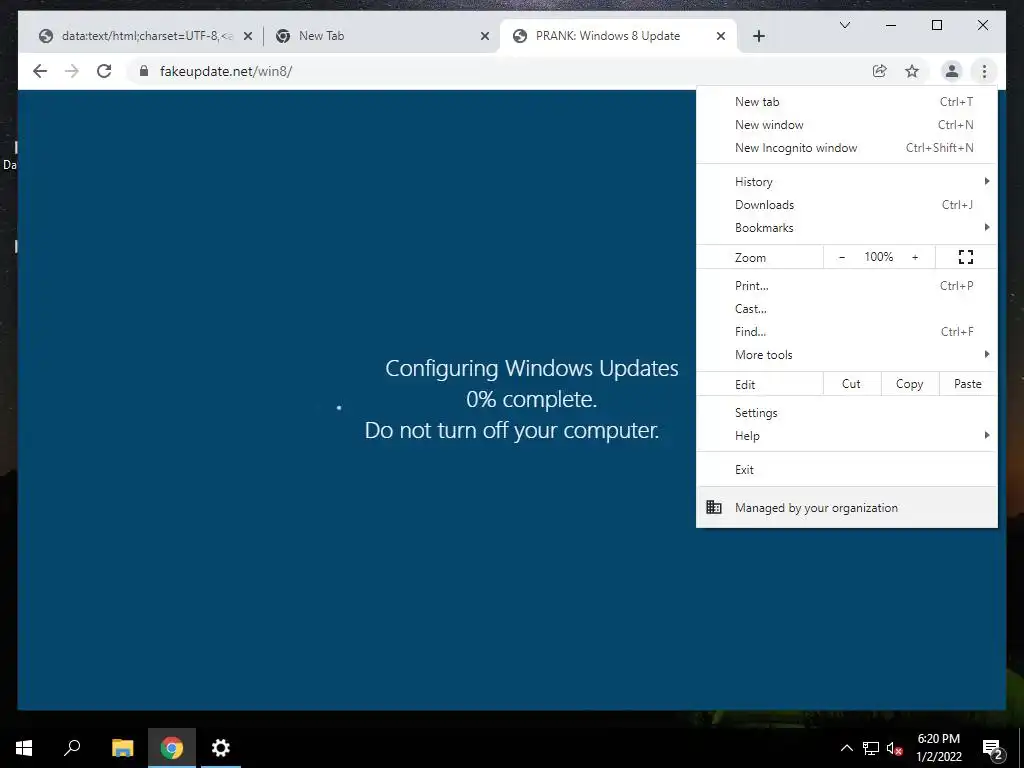Expand the More tools submenu
This screenshot has width=1024, height=768.
click(847, 355)
